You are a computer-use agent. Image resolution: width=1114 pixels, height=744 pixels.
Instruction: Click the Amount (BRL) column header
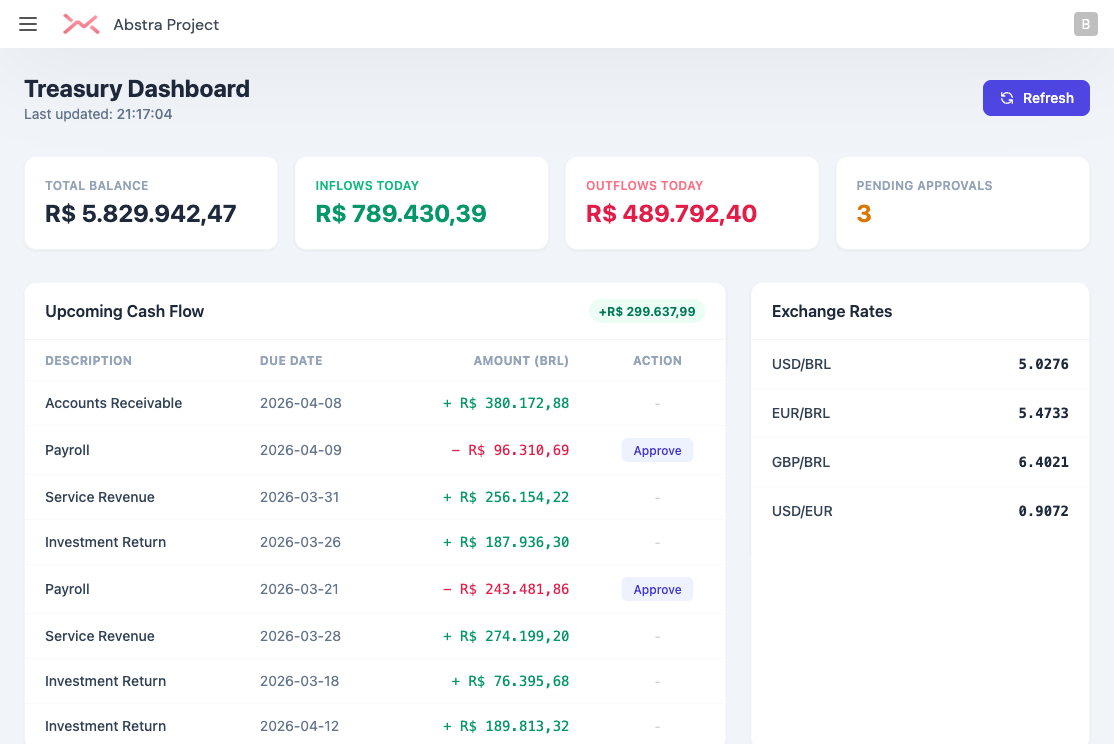pos(521,360)
